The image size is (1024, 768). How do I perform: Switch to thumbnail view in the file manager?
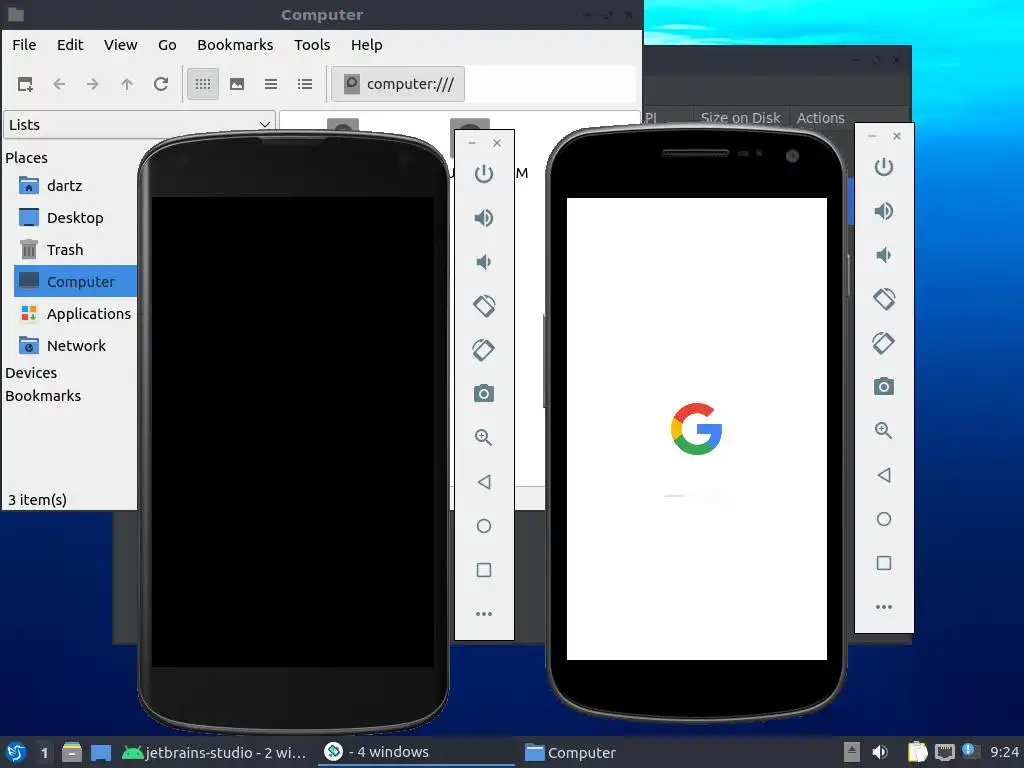(x=237, y=84)
